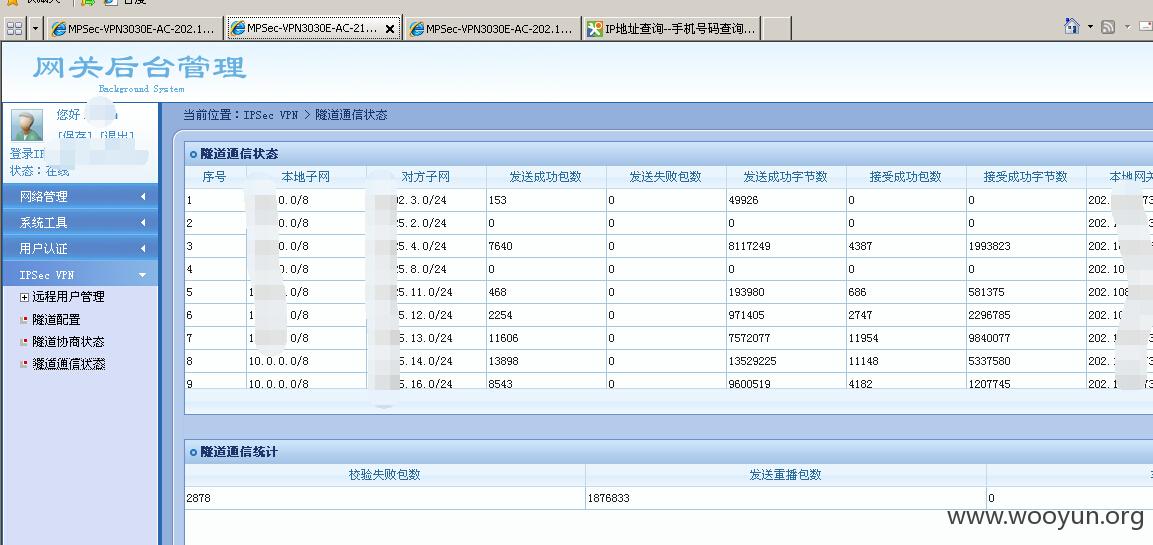1153x545 pixels.
Task: Open 隧道通信状态 page link
Action: tap(68, 363)
